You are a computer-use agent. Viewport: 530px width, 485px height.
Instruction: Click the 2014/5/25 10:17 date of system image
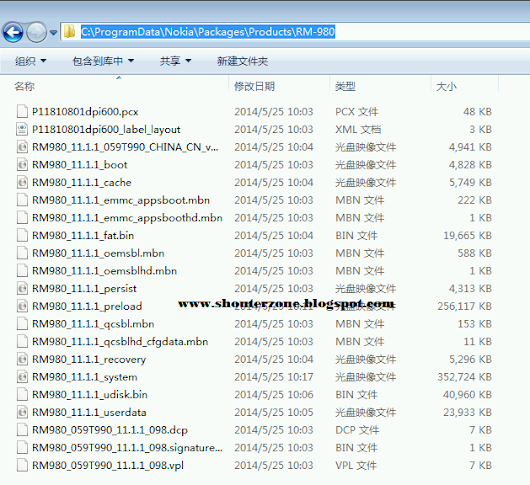point(274,377)
